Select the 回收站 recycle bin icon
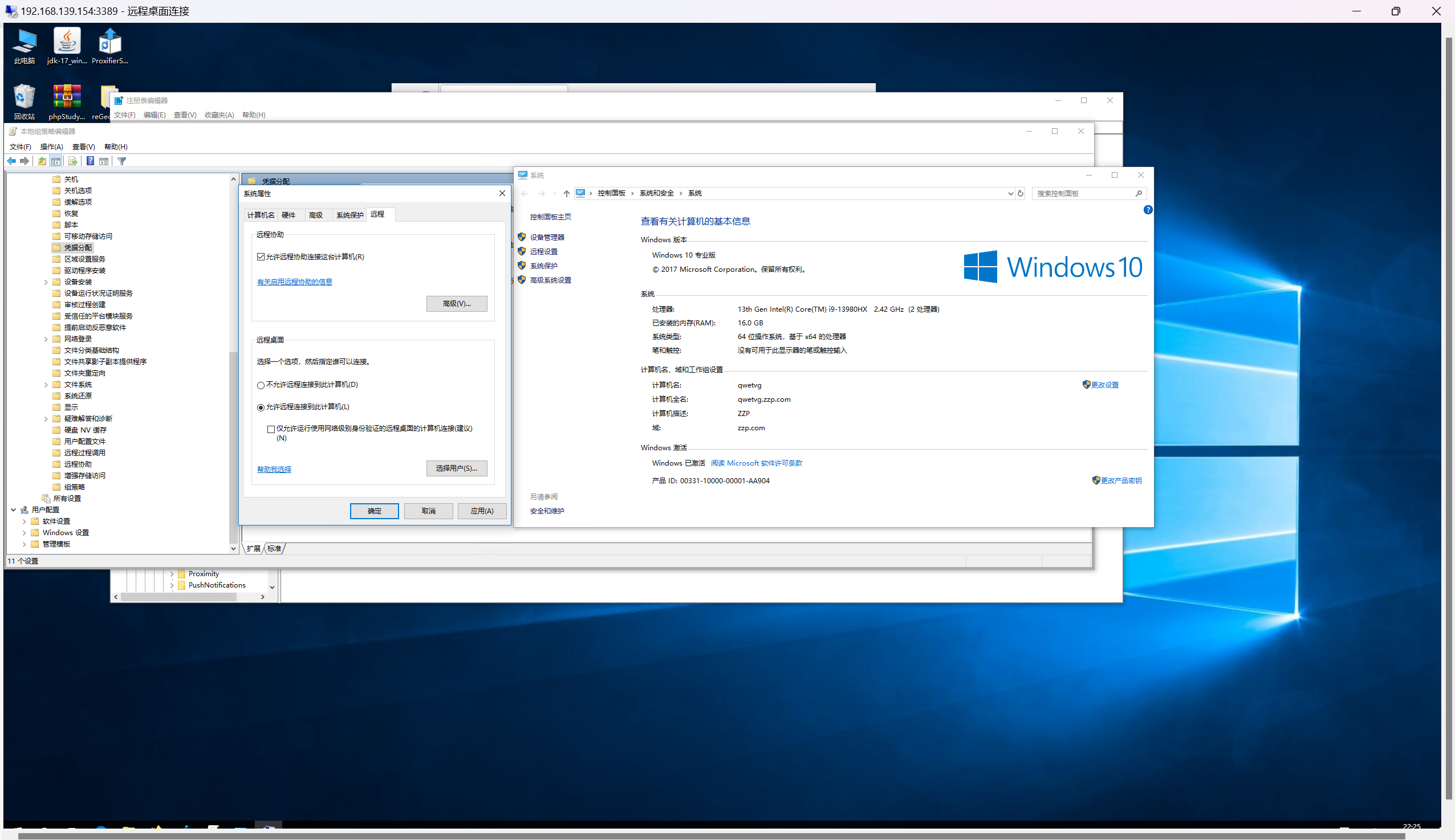Screen dimensions: 1455x840 (x=25, y=101)
